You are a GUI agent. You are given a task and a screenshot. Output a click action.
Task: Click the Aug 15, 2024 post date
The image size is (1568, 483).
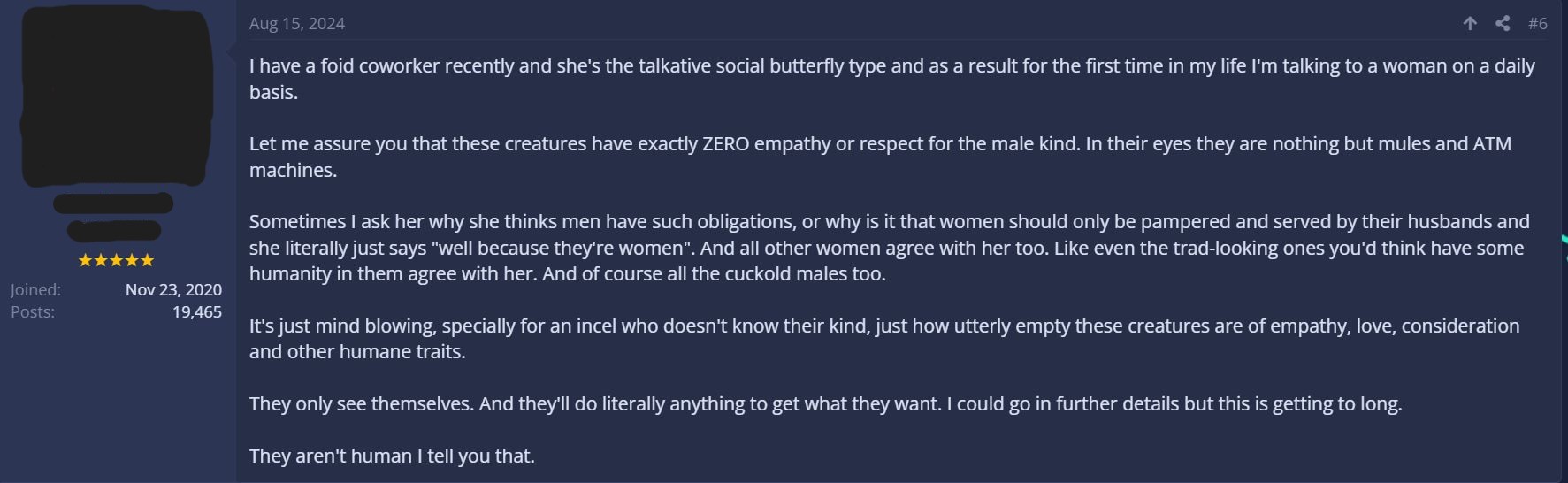coord(297,24)
